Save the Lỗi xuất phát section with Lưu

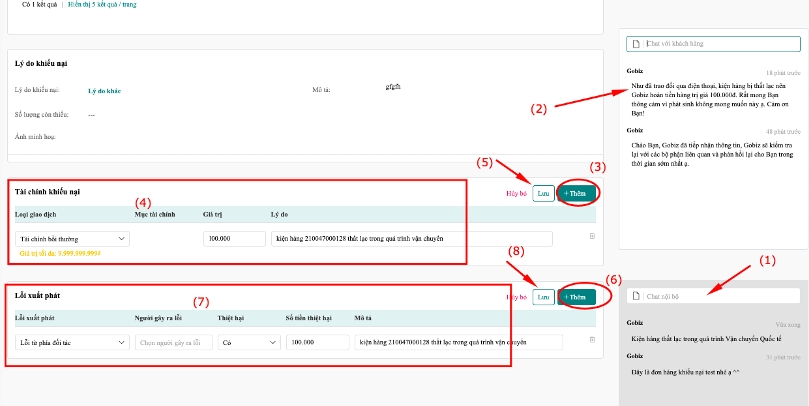click(x=543, y=297)
